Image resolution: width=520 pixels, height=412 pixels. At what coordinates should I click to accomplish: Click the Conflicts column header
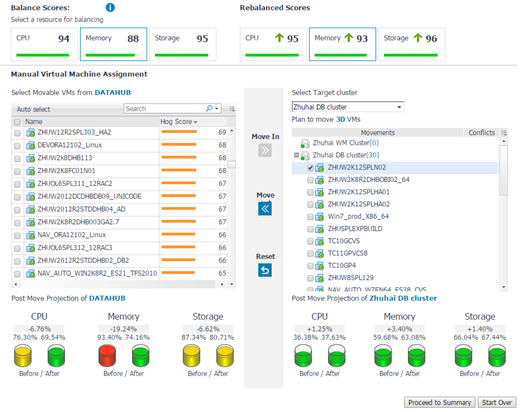click(481, 133)
